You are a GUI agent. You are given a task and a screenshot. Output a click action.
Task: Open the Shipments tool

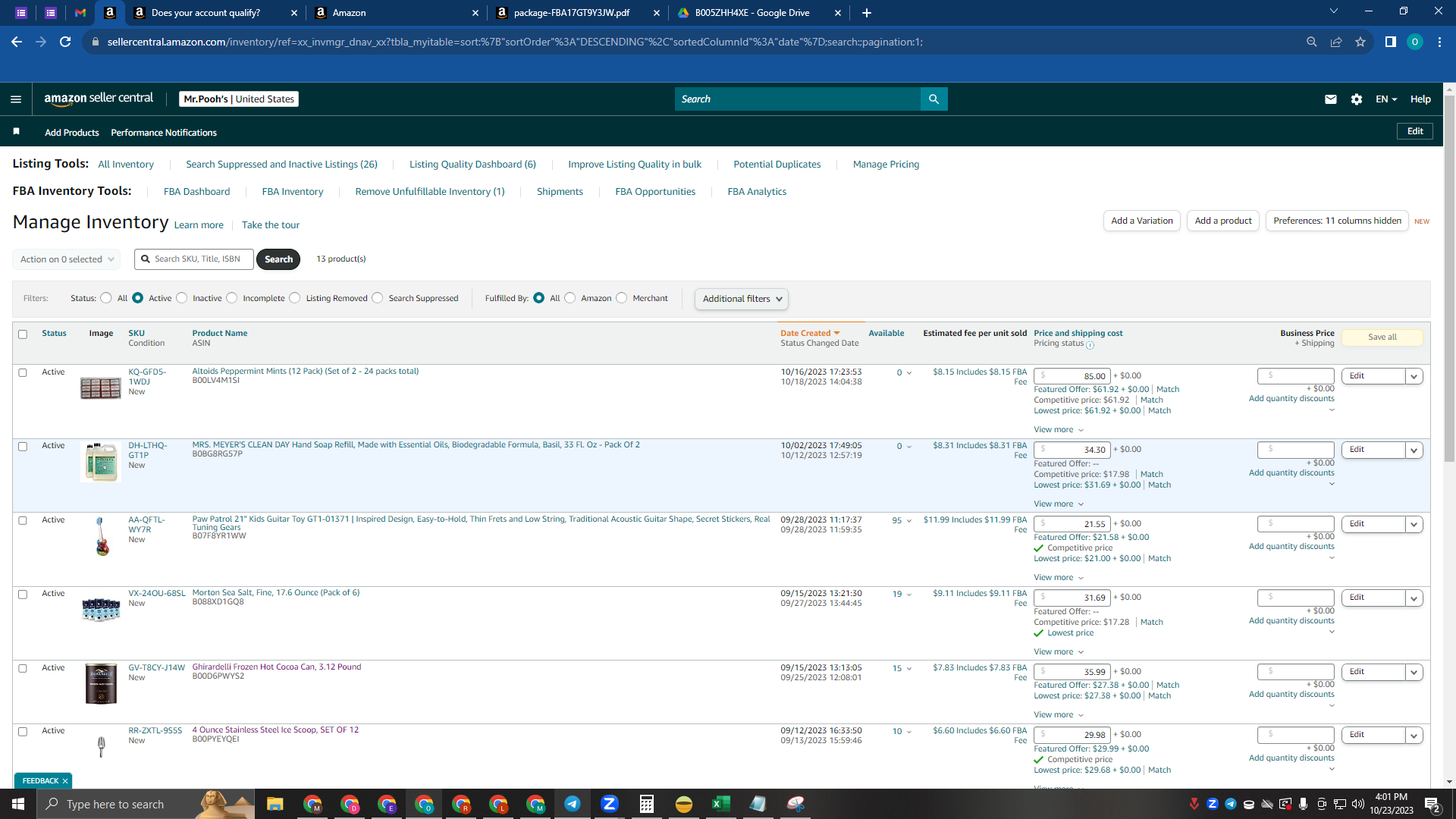560,192
